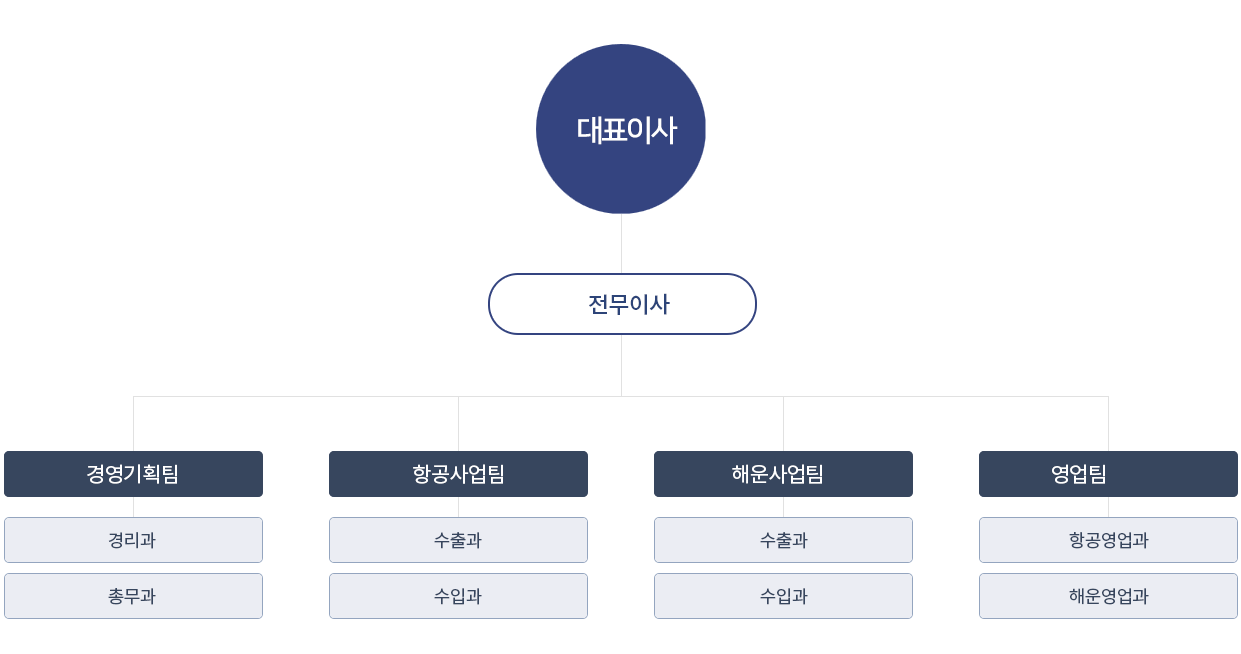This screenshot has width=1241, height=654.
Task: Click the 영업팀 team header
Action: (x=1108, y=474)
